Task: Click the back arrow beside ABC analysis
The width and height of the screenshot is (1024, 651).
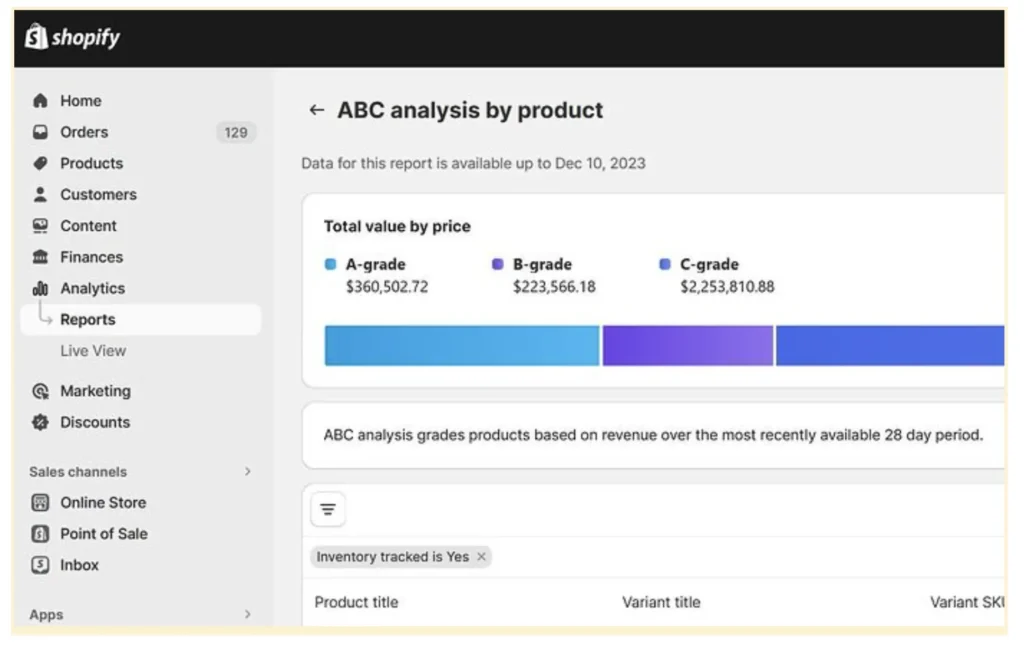Action: (x=317, y=110)
